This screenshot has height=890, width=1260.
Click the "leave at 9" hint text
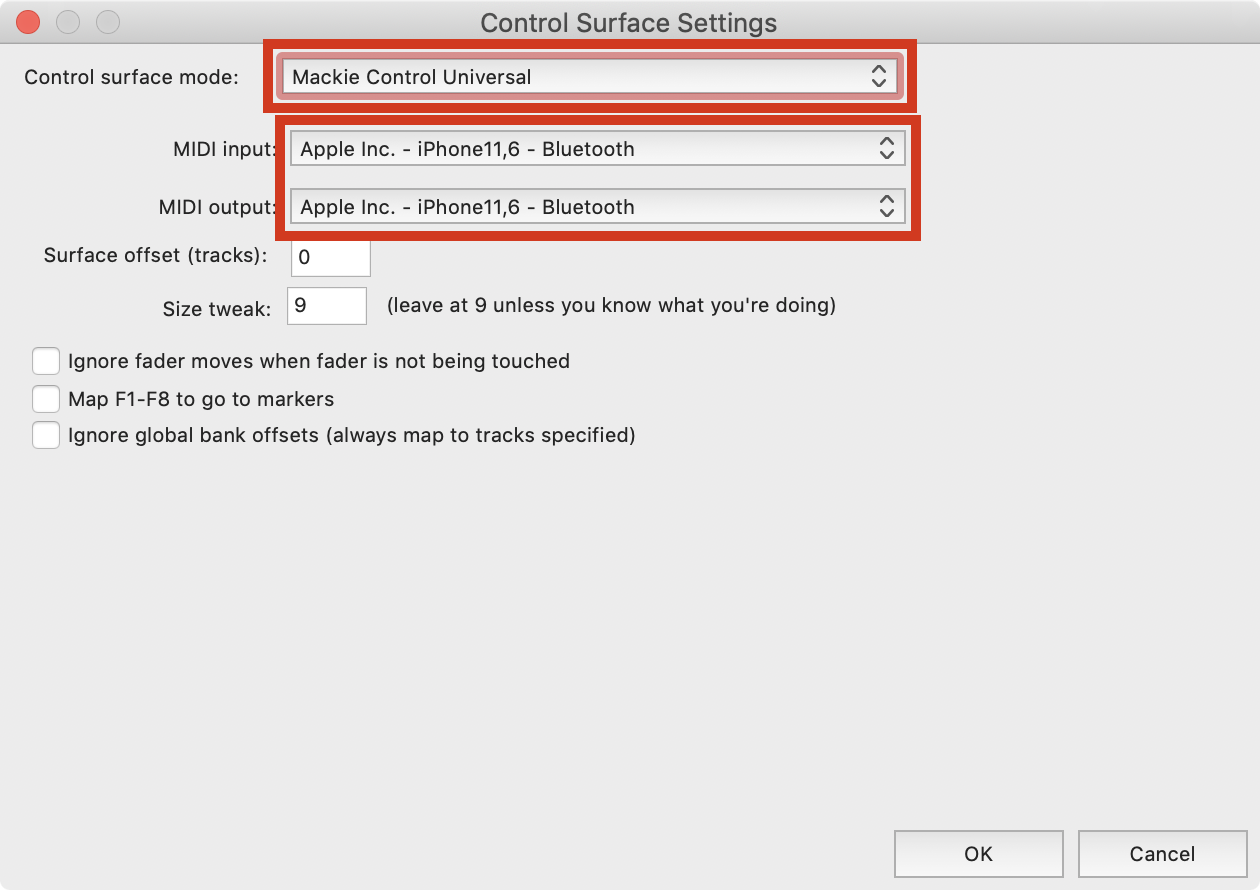coord(611,305)
